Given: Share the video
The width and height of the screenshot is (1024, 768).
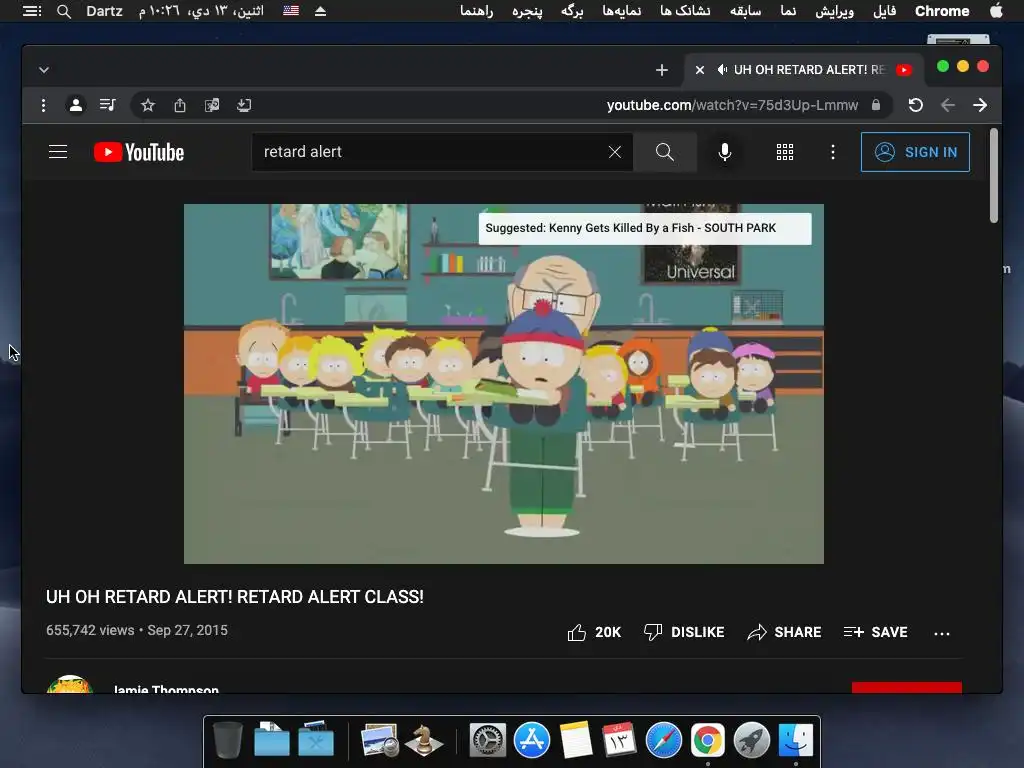Looking at the screenshot, I should tap(784, 632).
